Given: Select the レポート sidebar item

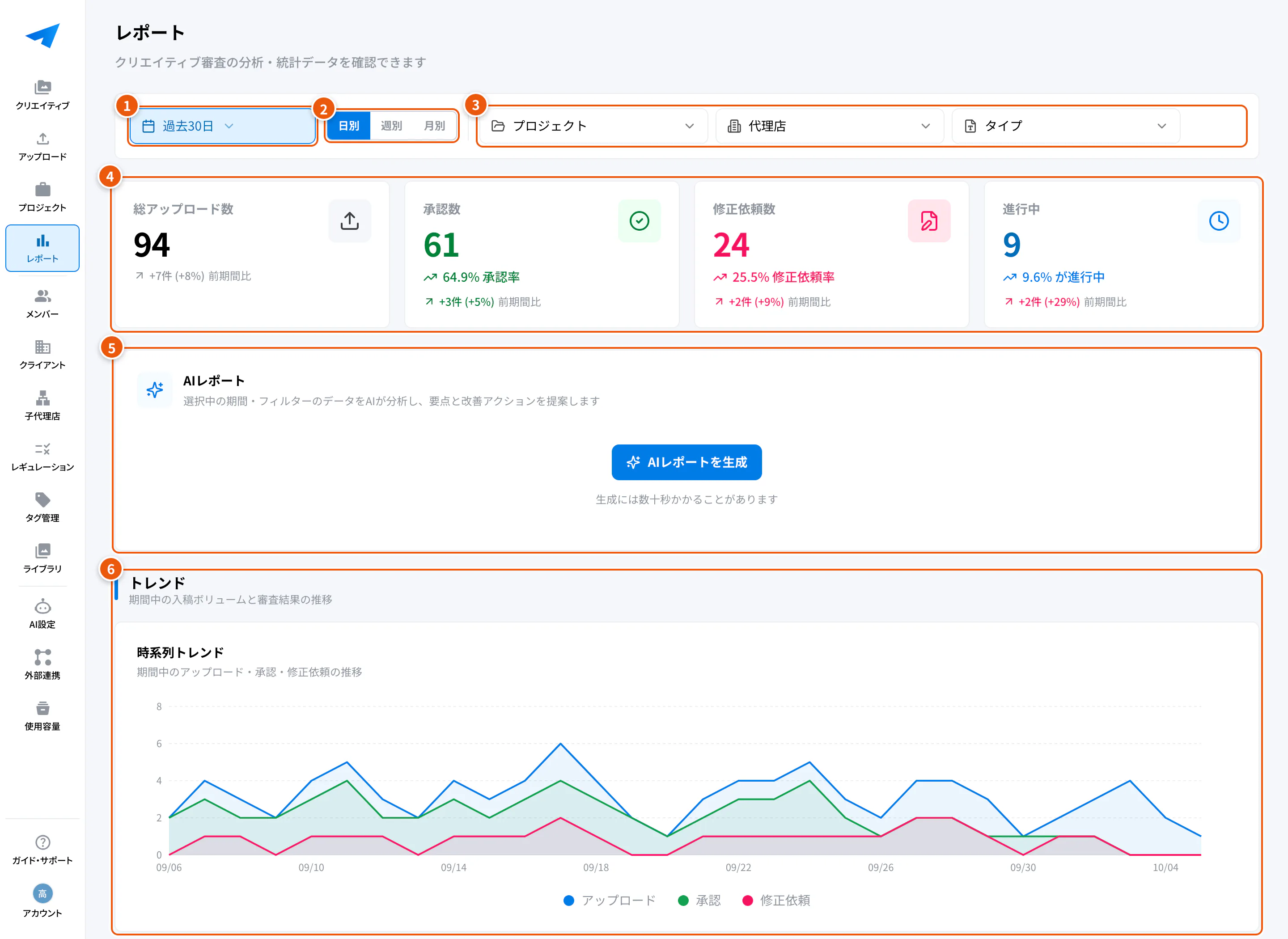Looking at the screenshot, I should (42, 249).
